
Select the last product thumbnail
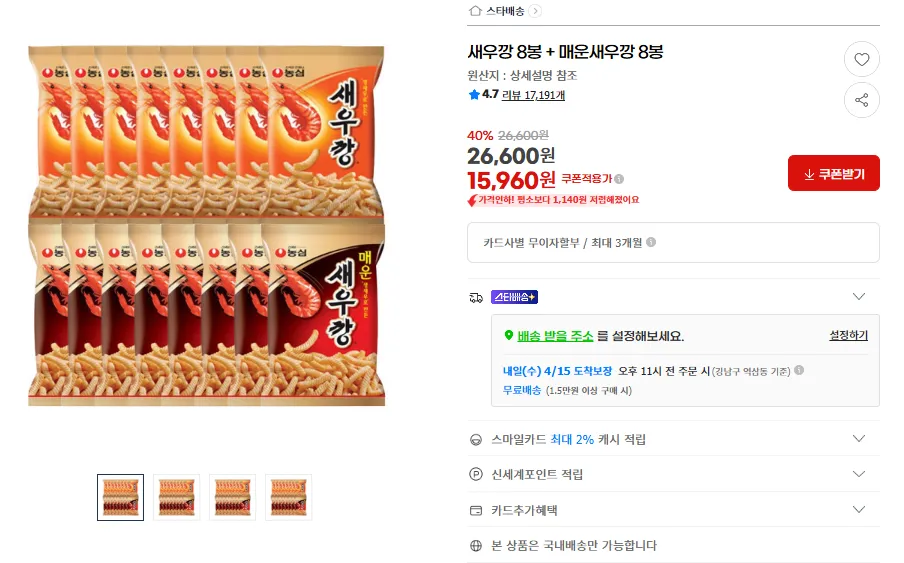(x=288, y=497)
